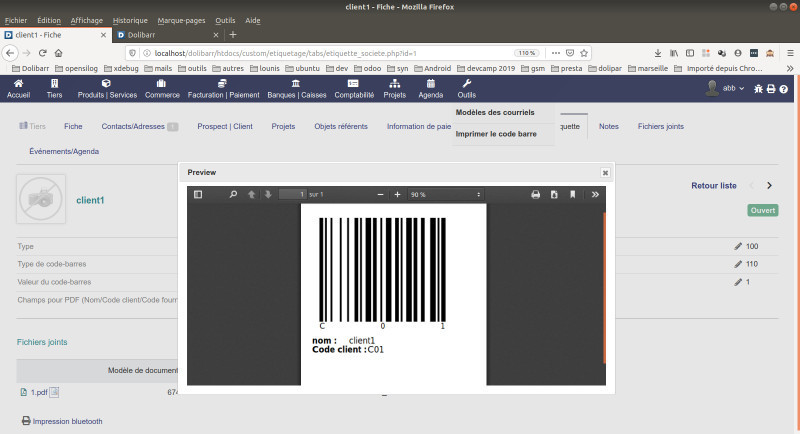The image size is (800, 434).
Task: Open the 90 % zoom level dropdown
Action: click(x=445, y=194)
